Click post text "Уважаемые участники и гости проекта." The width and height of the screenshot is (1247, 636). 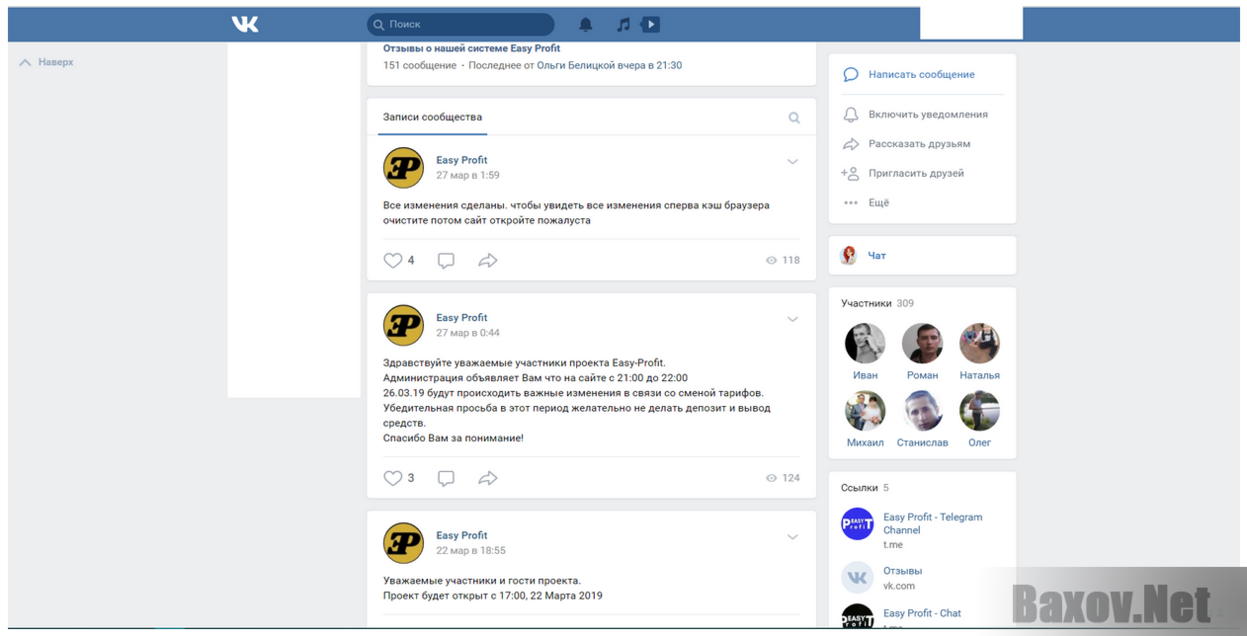(482, 580)
